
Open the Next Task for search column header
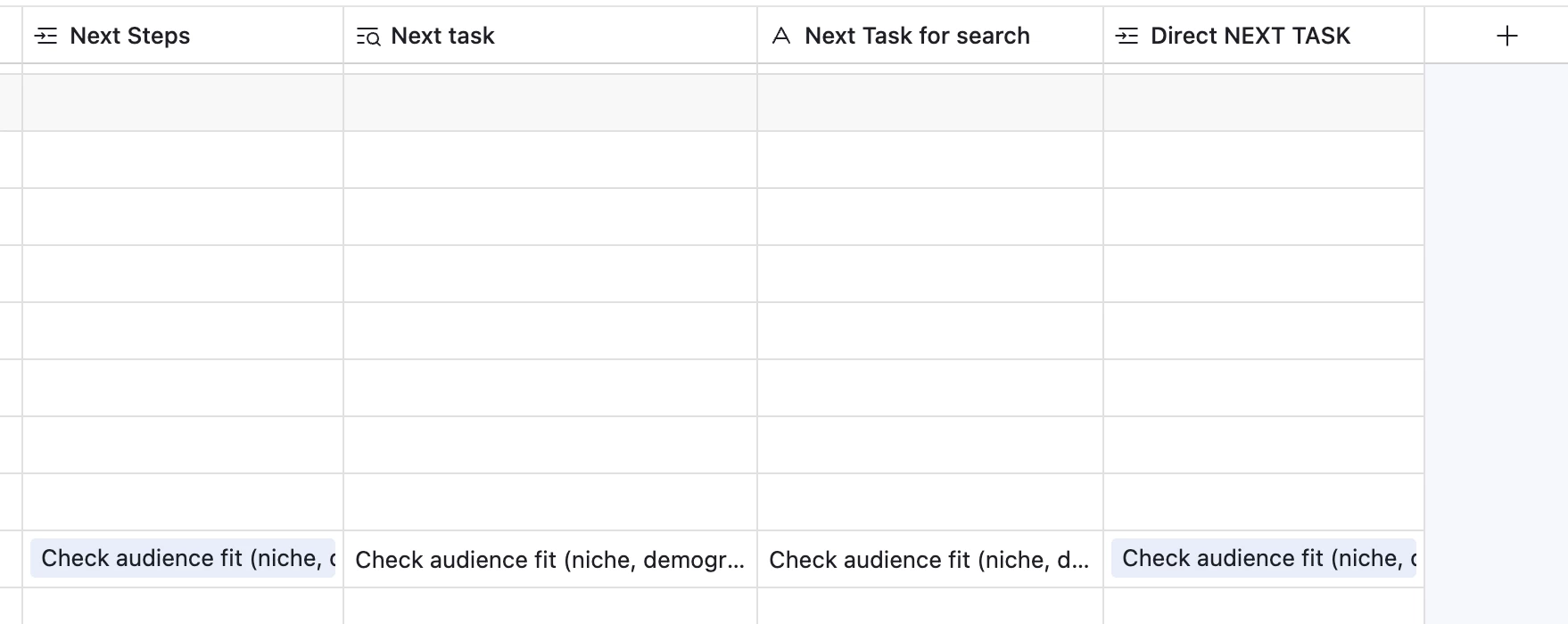917,36
